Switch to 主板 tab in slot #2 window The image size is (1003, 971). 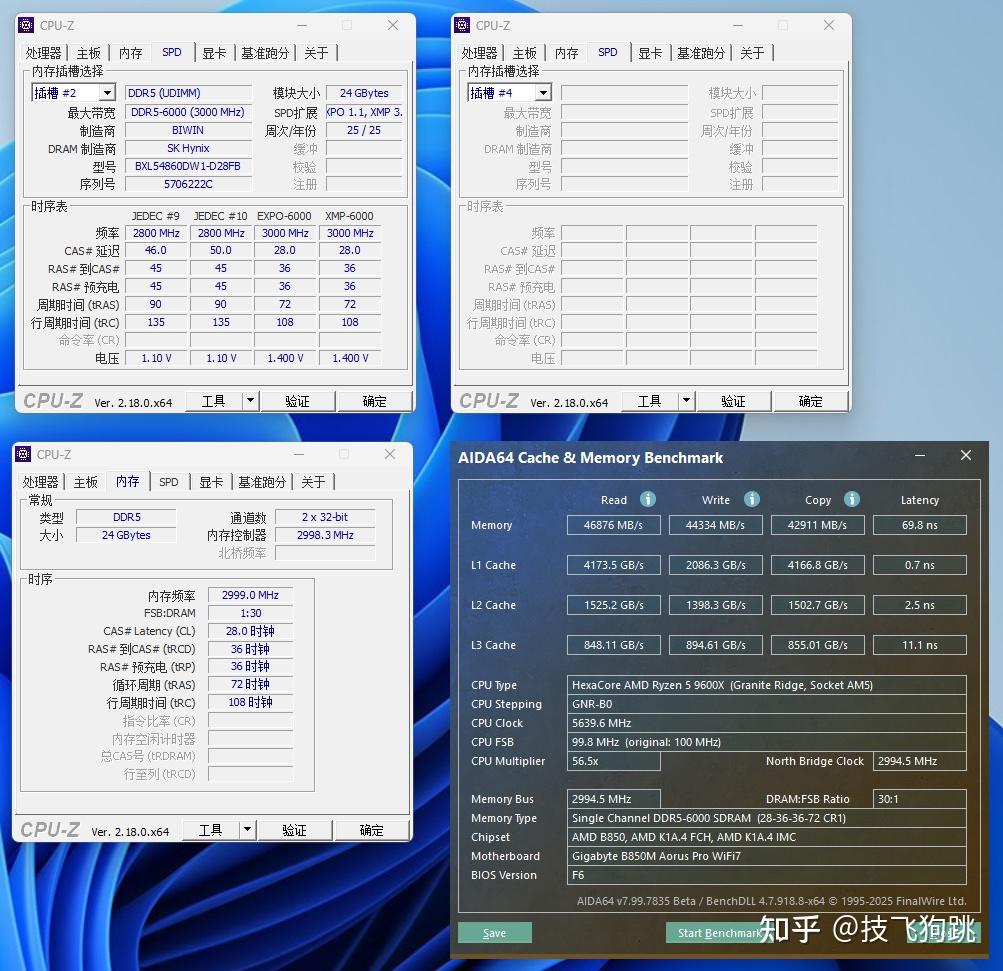coord(88,53)
